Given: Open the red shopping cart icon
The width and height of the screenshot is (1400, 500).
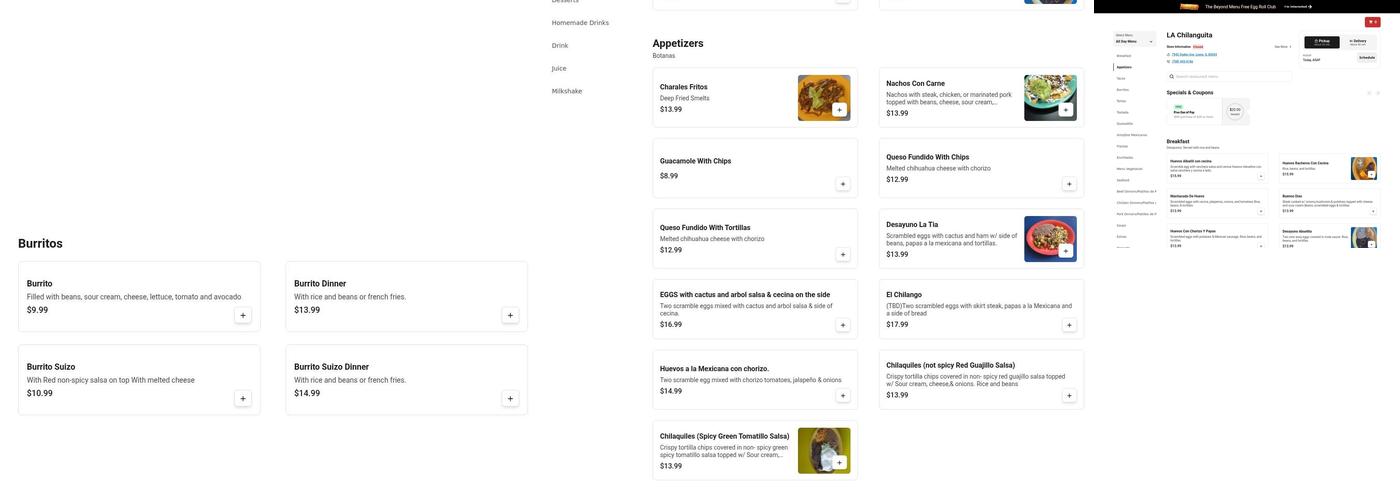Looking at the screenshot, I should [x=1372, y=22].
